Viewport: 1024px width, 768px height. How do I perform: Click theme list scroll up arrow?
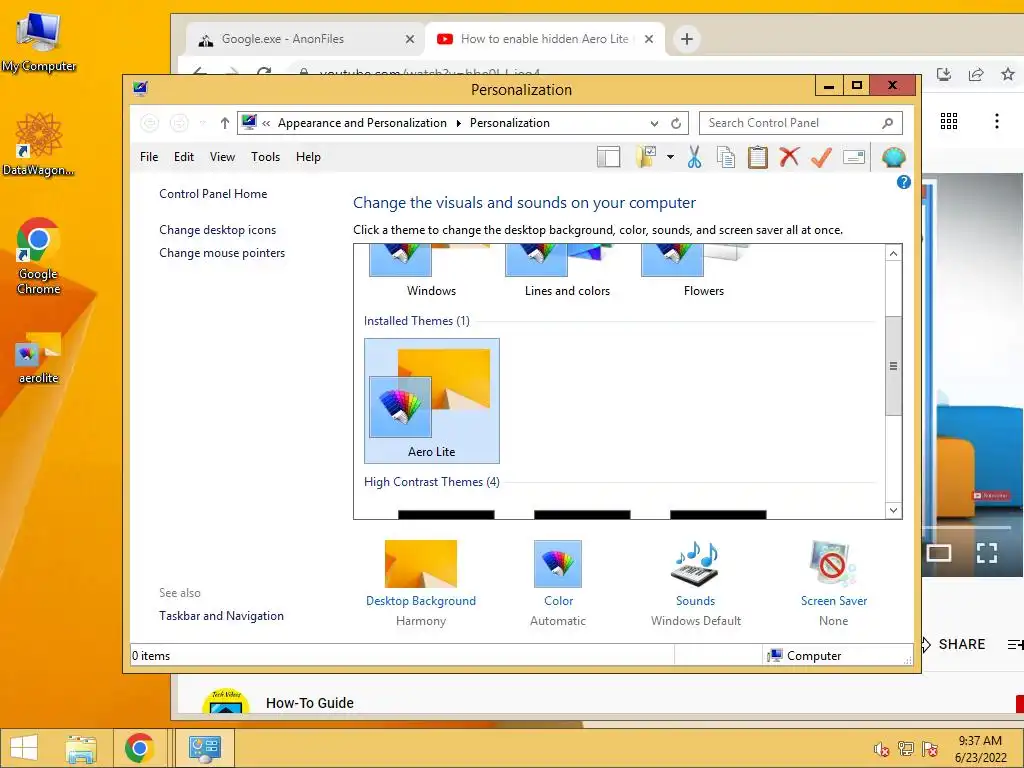pyautogui.click(x=893, y=253)
